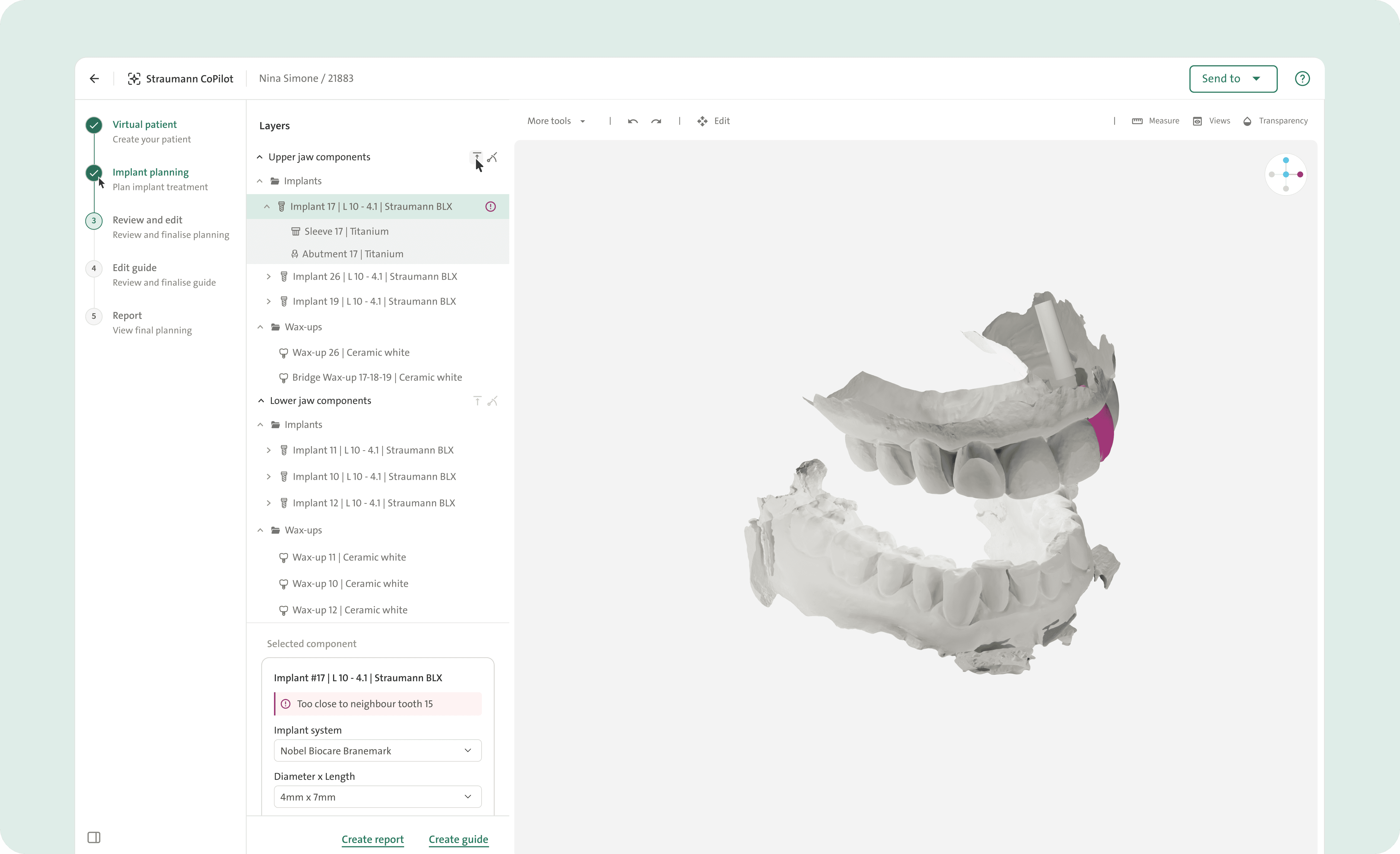The width and height of the screenshot is (1400, 854).
Task: Click warning icon on Implant 17 row
Action: (490, 207)
